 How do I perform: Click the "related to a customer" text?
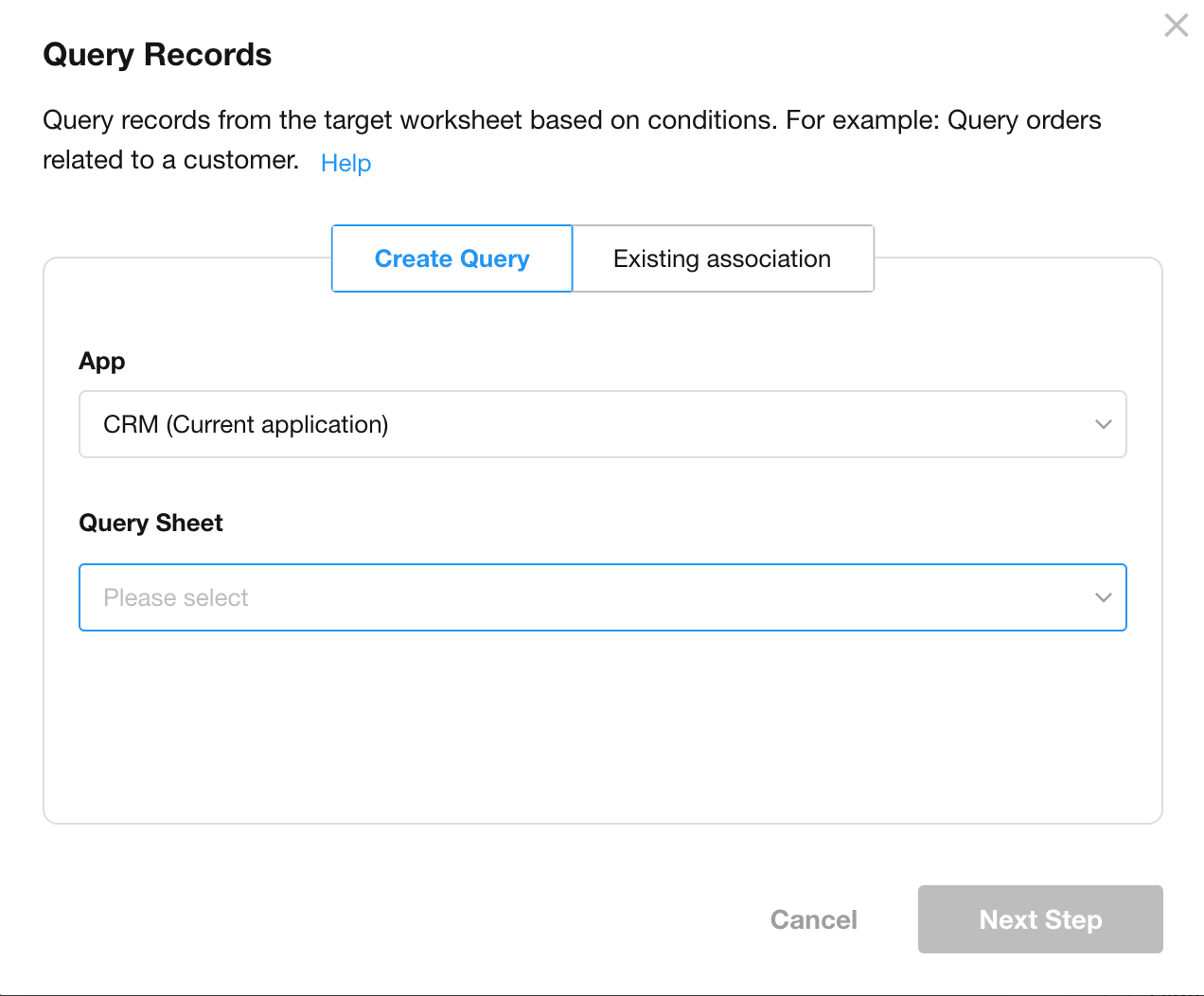click(x=170, y=160)
